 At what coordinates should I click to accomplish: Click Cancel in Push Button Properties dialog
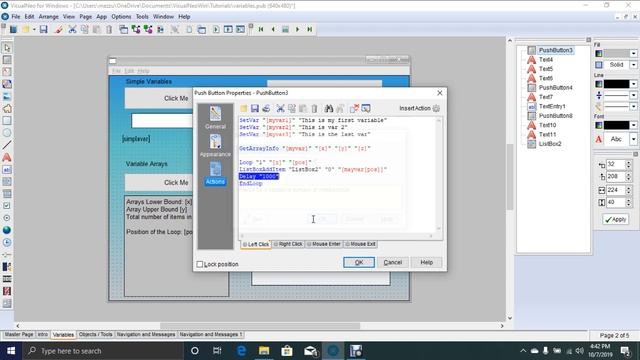click(393, 262)
